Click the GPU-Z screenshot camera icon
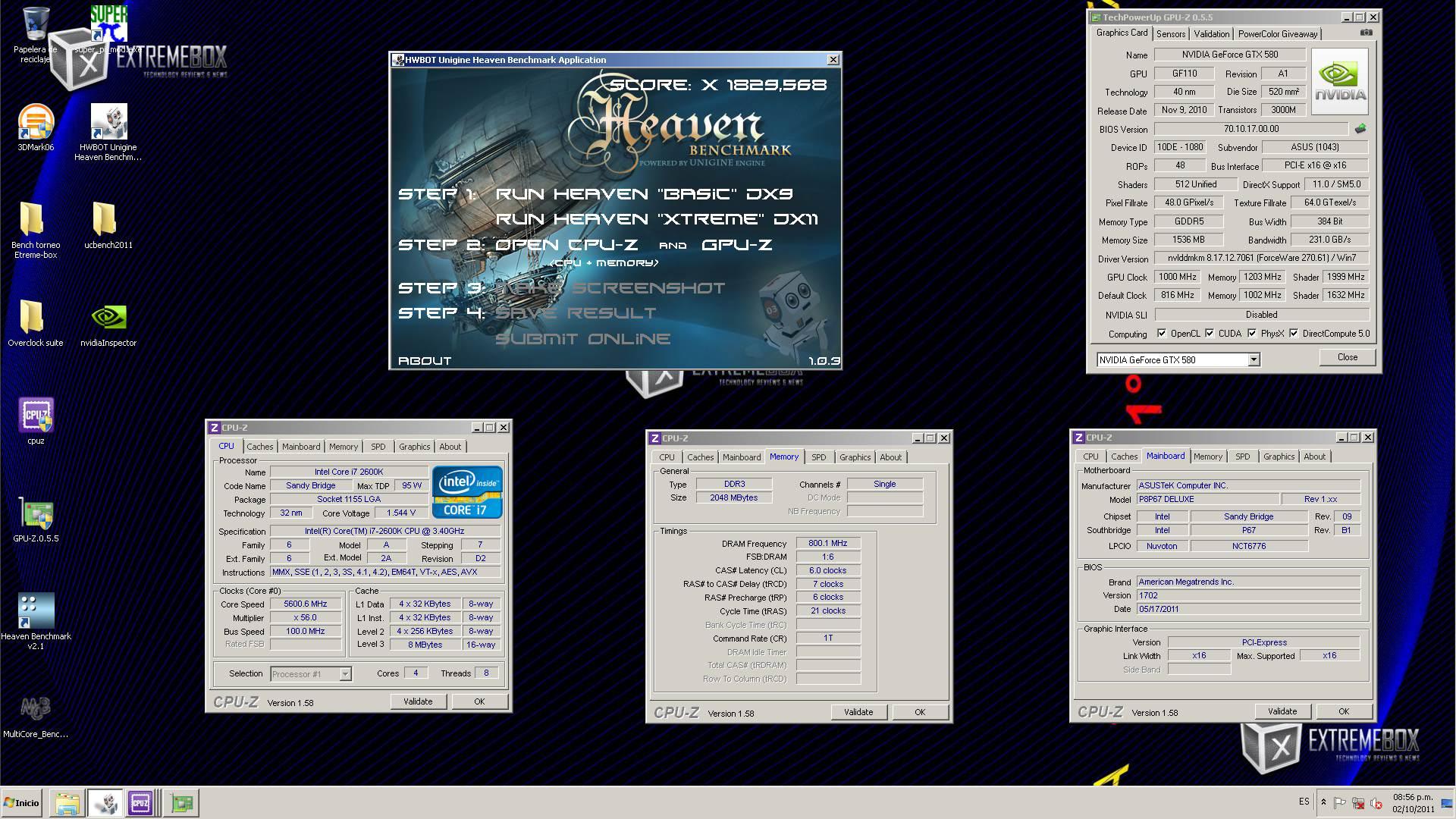1456x819 pixels. point(1366,33)
